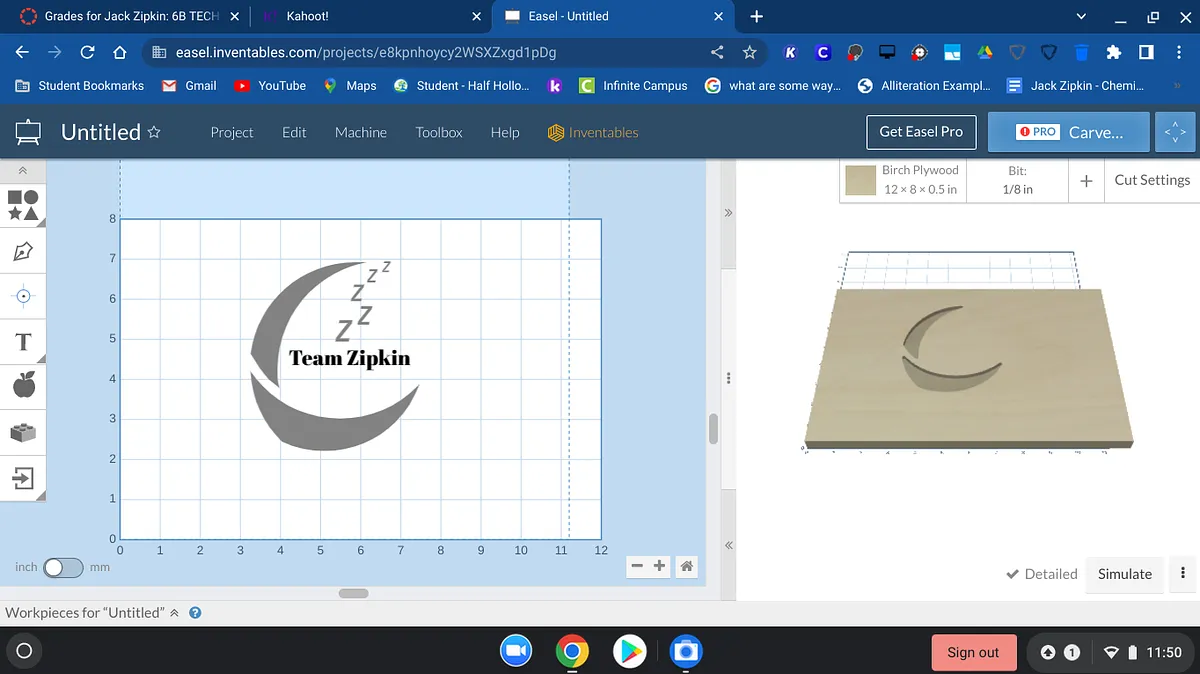Image resolution: width=1200 pixels, height=674 pixels.
Task: Select the Shapes tool icon
Action: 24,206
